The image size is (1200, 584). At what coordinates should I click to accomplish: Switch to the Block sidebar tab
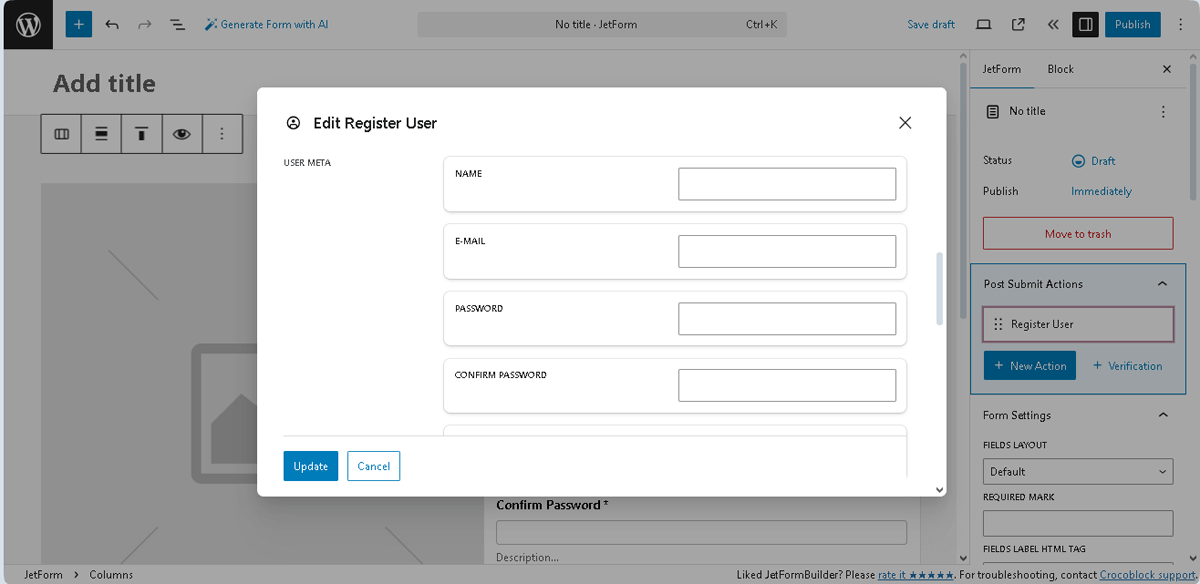[1060, 69]
